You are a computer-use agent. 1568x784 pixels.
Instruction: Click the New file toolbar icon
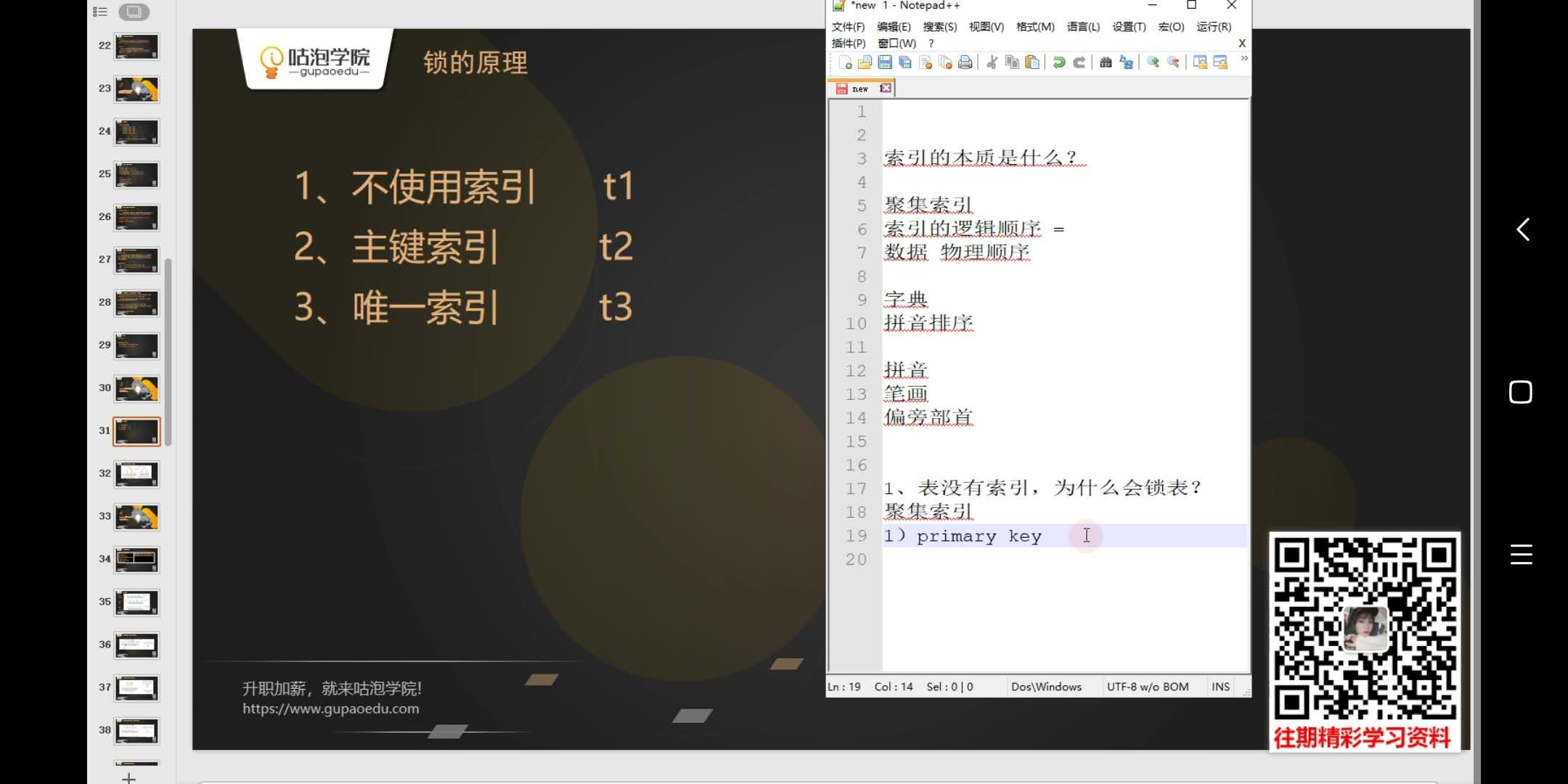coord(845,62)
